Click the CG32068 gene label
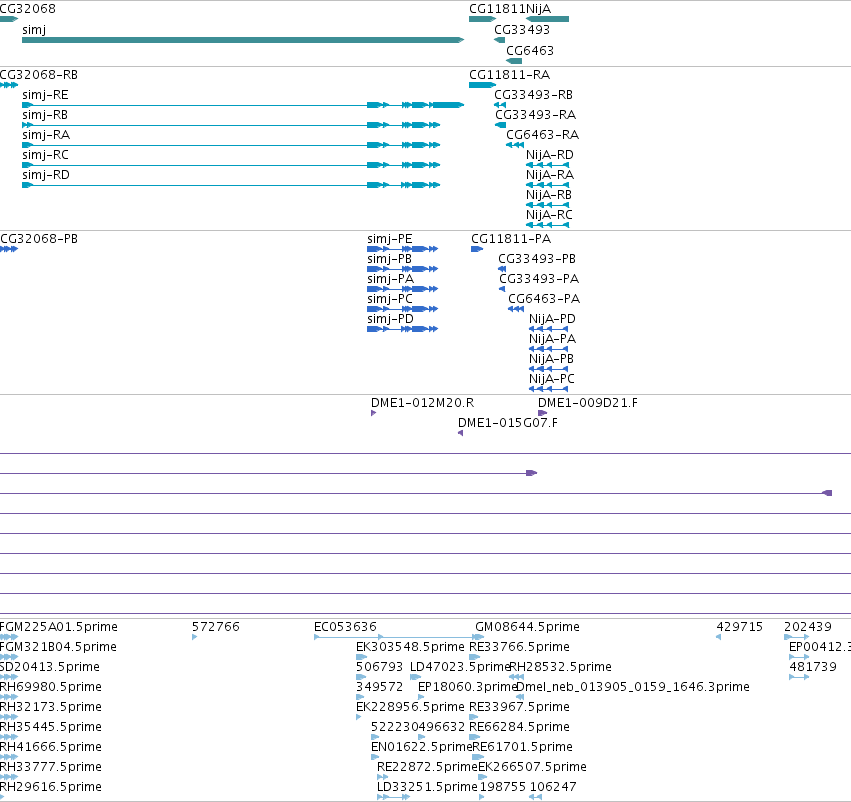This screenshot has width=851, height=802. pyautogui.click(x=28, y=9)
